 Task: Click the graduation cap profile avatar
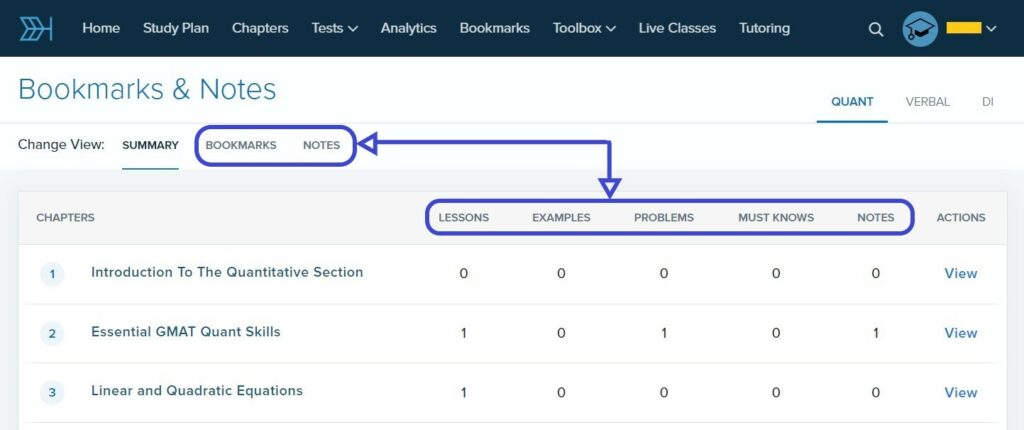[920, 29]
